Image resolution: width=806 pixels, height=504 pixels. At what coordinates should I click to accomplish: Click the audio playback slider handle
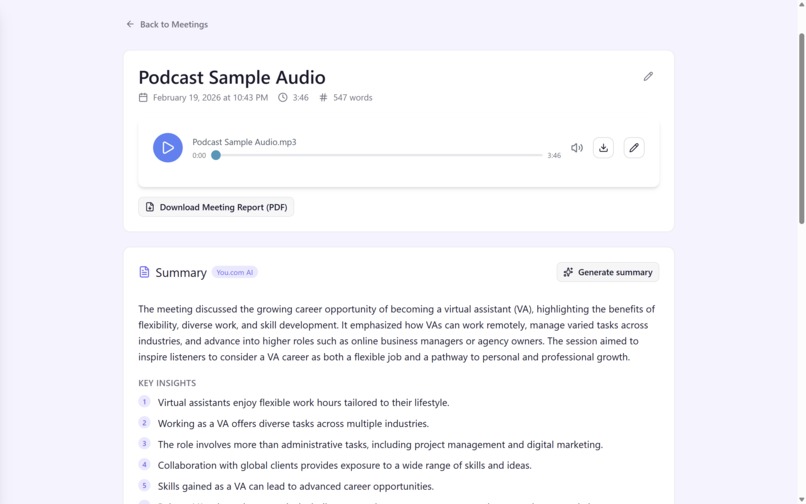216,155
